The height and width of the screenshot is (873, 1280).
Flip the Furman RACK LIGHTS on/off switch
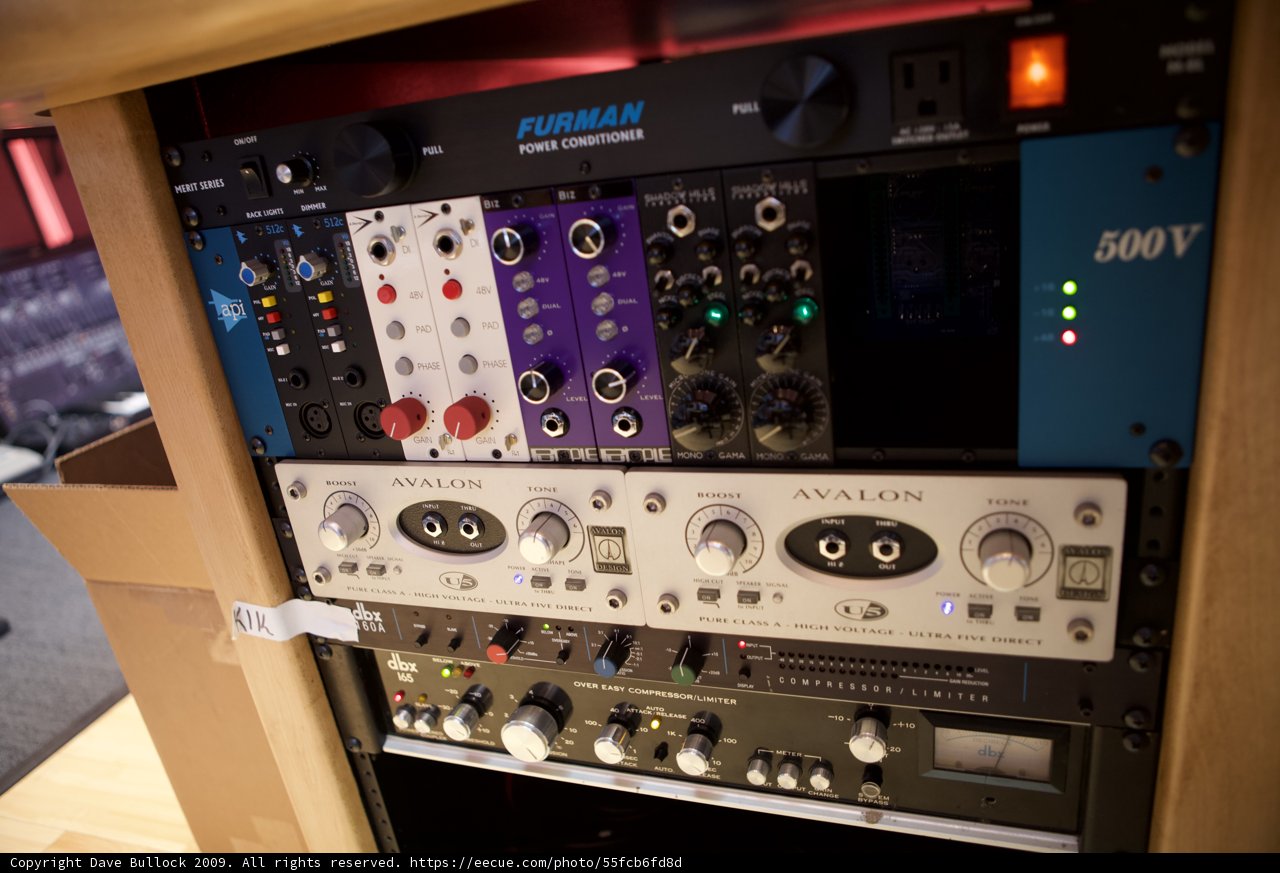tap(255, 178)
